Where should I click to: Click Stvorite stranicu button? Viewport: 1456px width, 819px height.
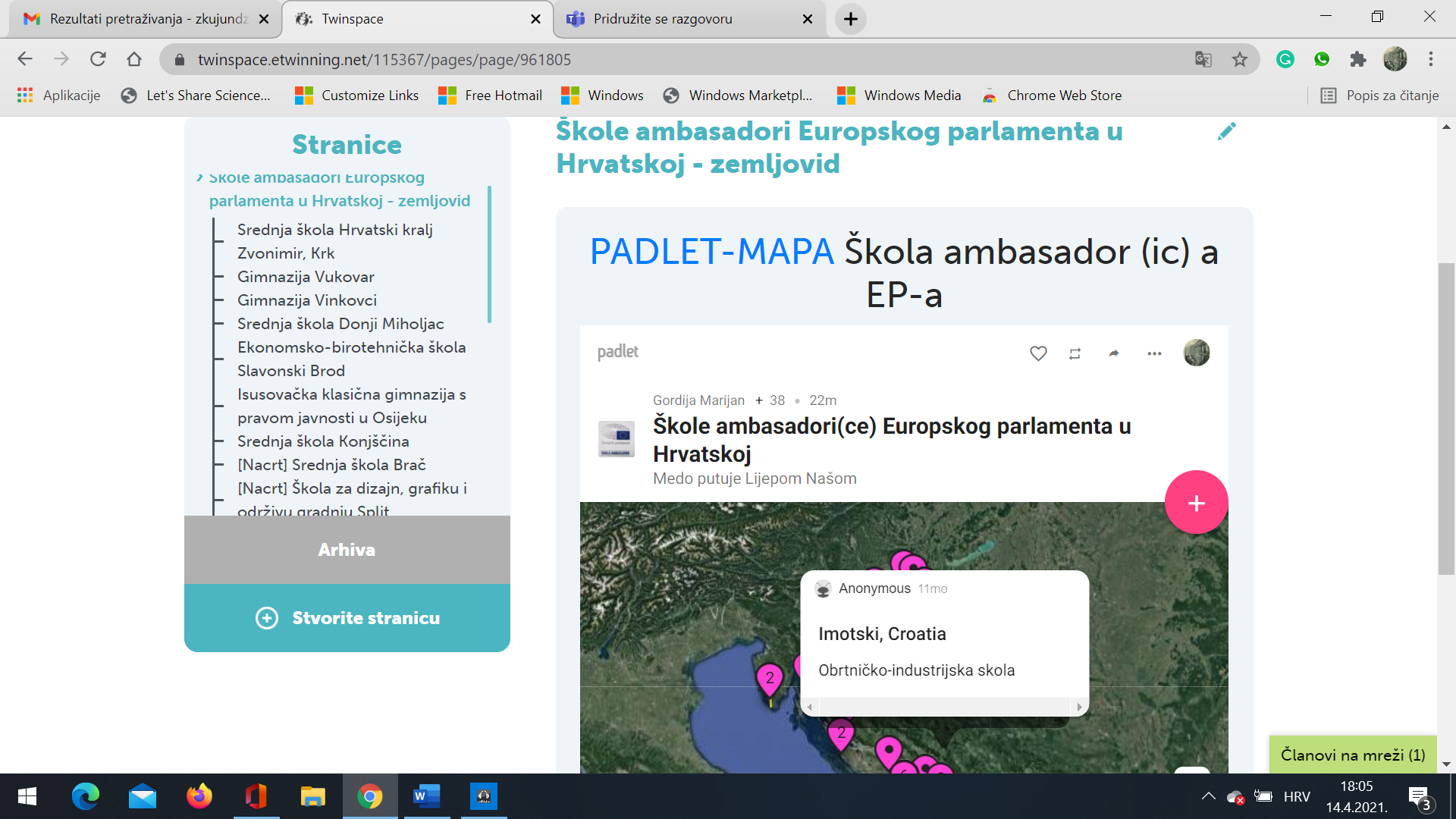pyautogui.click(x=347, y=618)
